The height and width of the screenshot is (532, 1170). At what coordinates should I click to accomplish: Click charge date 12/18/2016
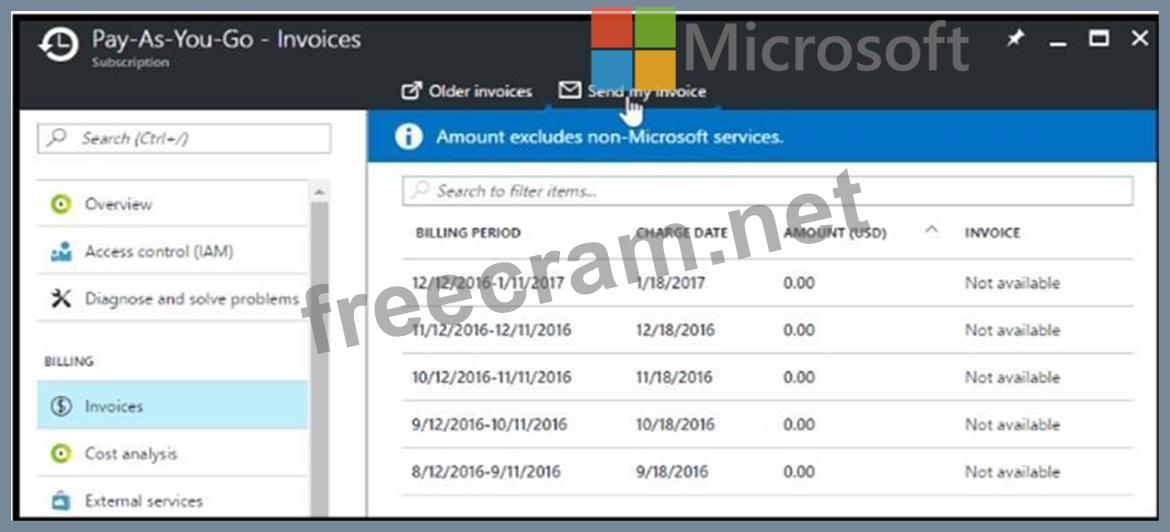(675, 330)
